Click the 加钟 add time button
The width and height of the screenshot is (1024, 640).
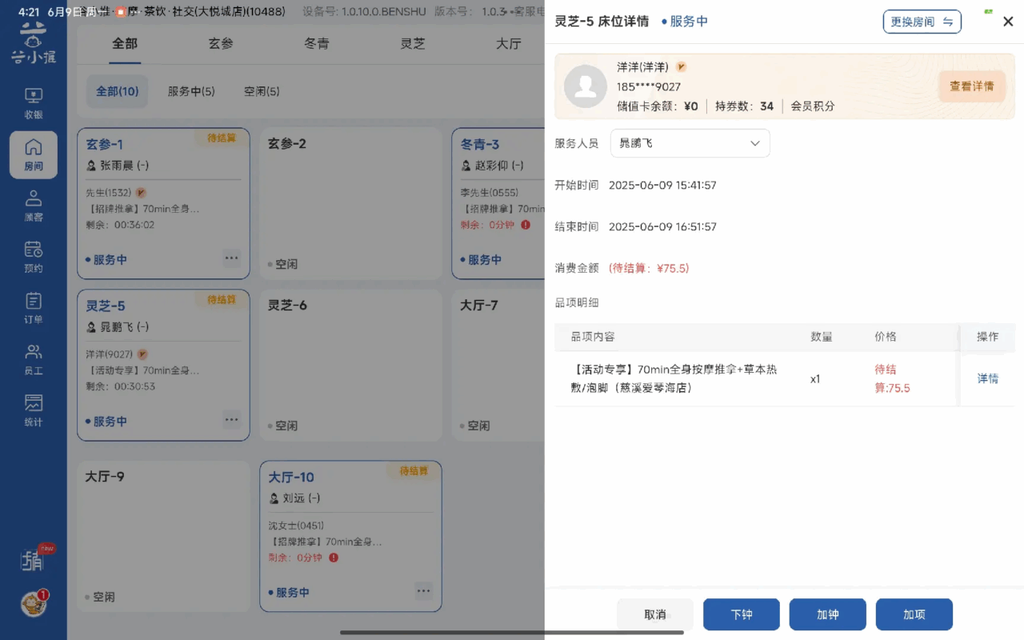point(827,615)
